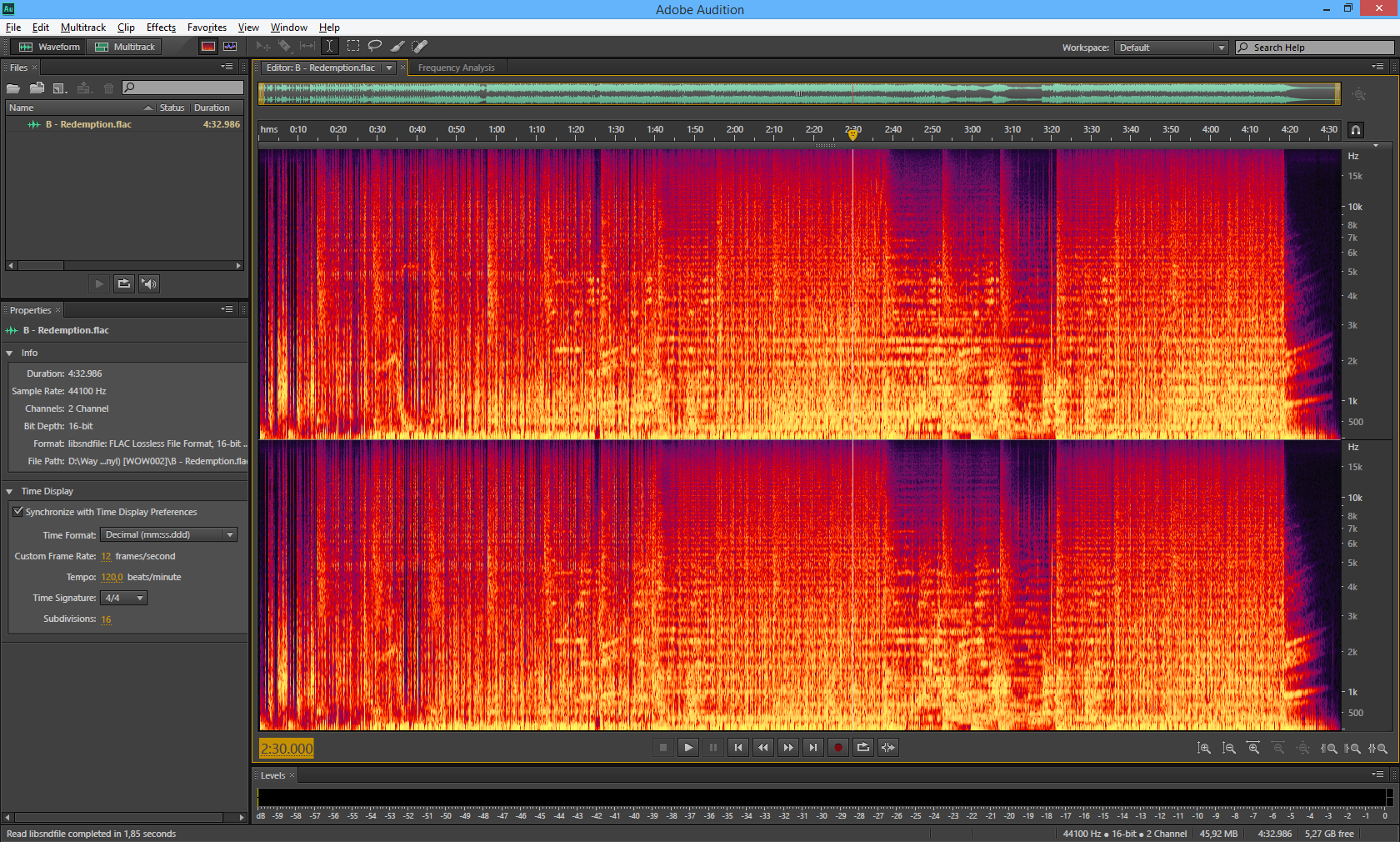Open the Time Format dropdown
Screen dimensions: 1400x842
(x=168, y=535)
